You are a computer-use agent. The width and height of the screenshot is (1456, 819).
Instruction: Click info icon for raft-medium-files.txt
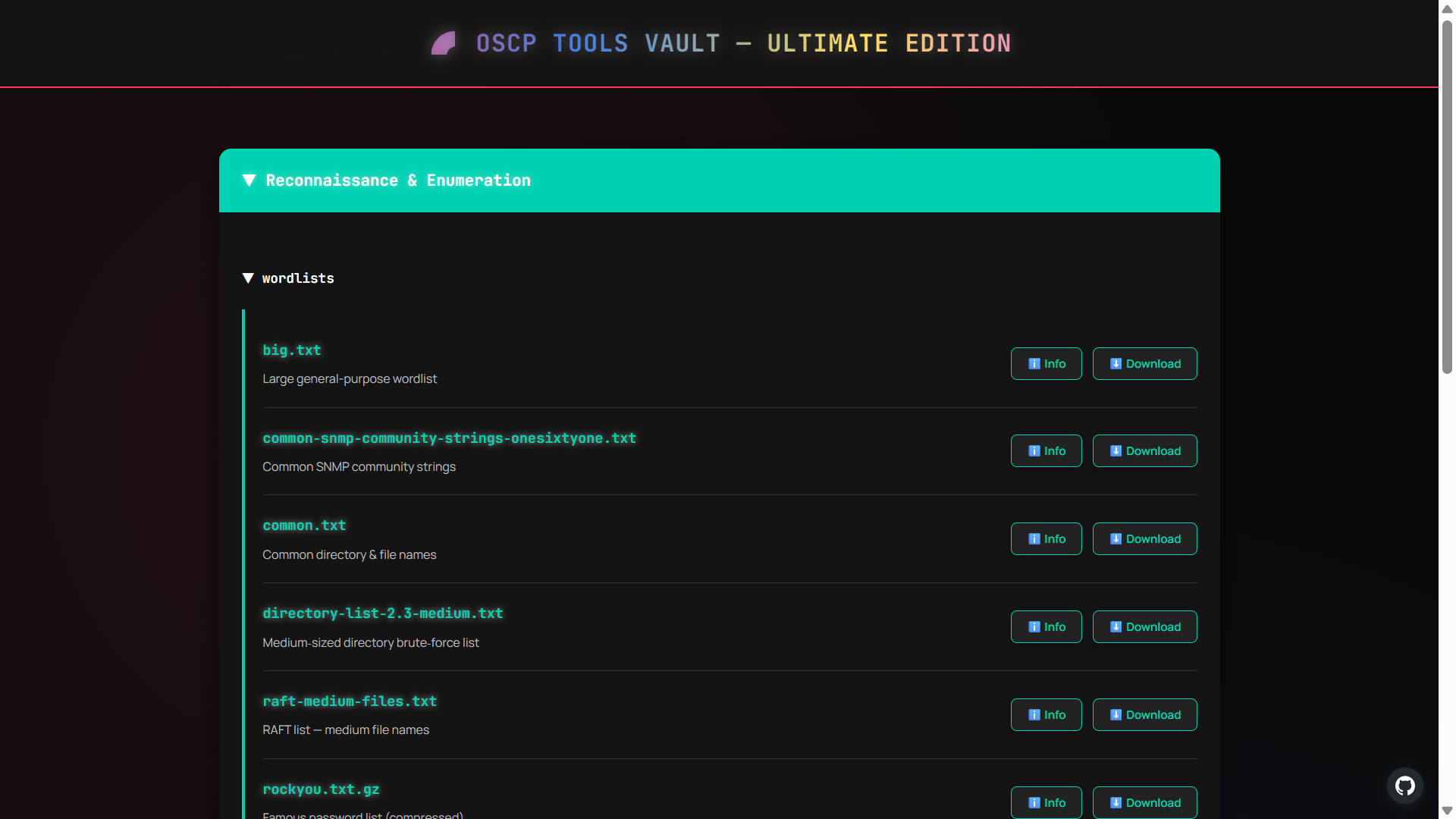[1034, 715]
